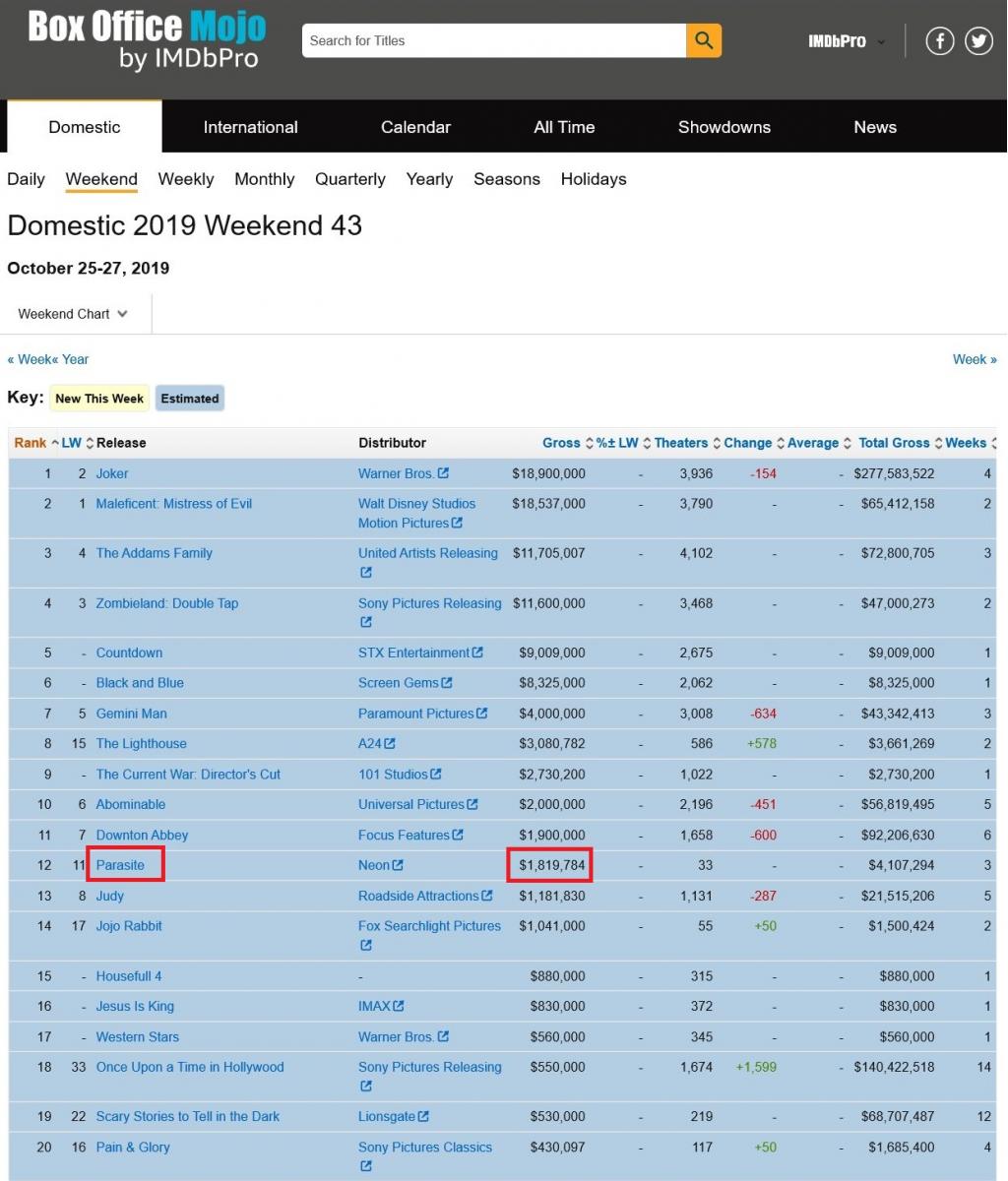Open external link icon beside Roadside Attractions

[x=487, y=896]
